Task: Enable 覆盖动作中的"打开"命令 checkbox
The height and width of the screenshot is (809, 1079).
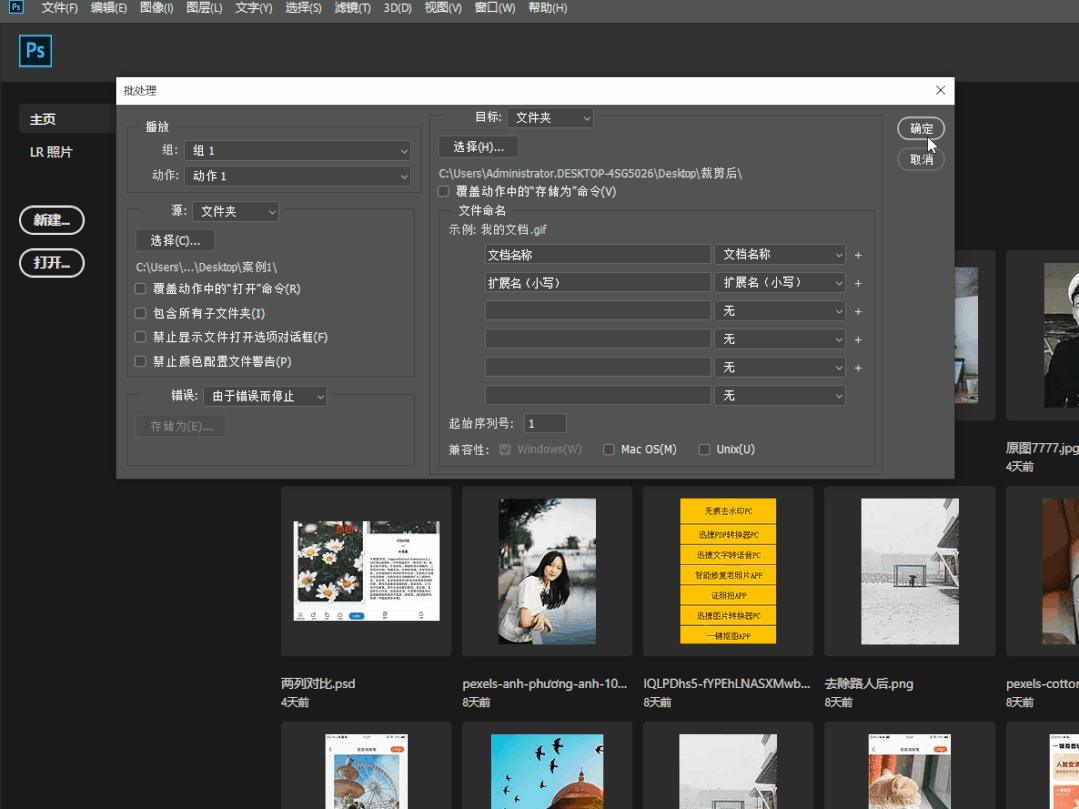Action: coord(141,289)
